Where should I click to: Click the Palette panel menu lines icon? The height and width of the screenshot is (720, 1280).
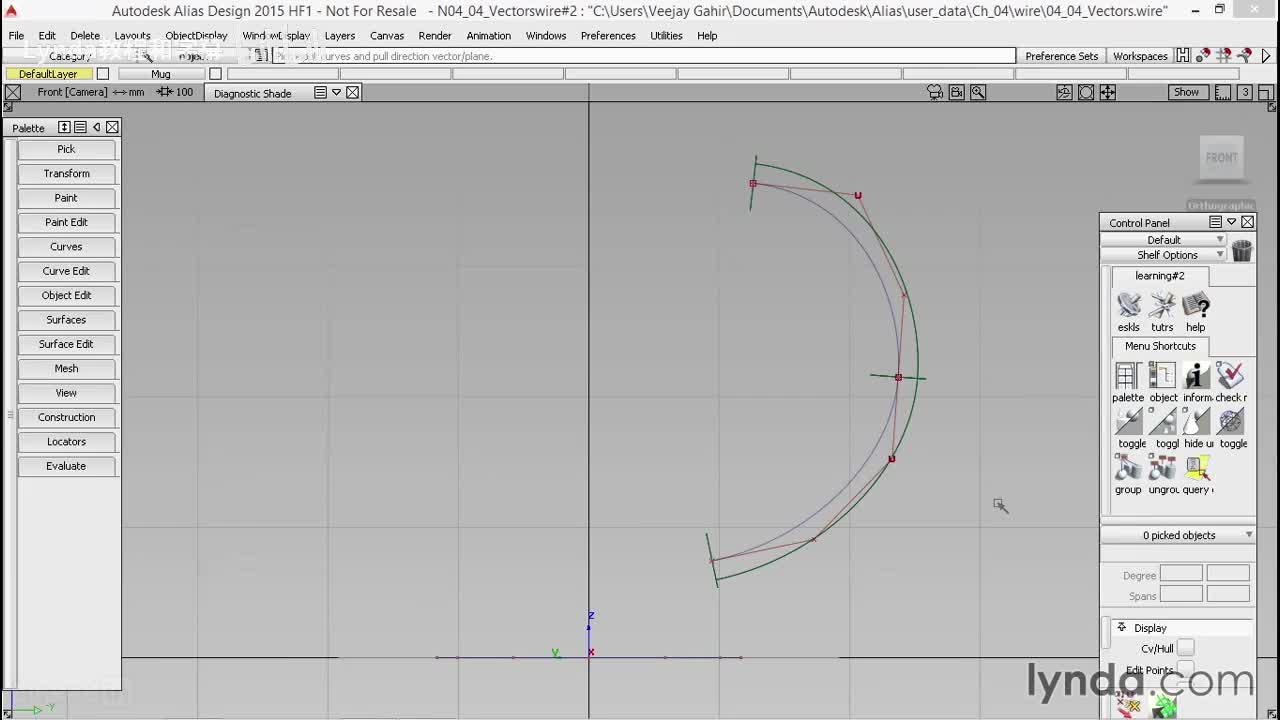[x=80, y=127]
